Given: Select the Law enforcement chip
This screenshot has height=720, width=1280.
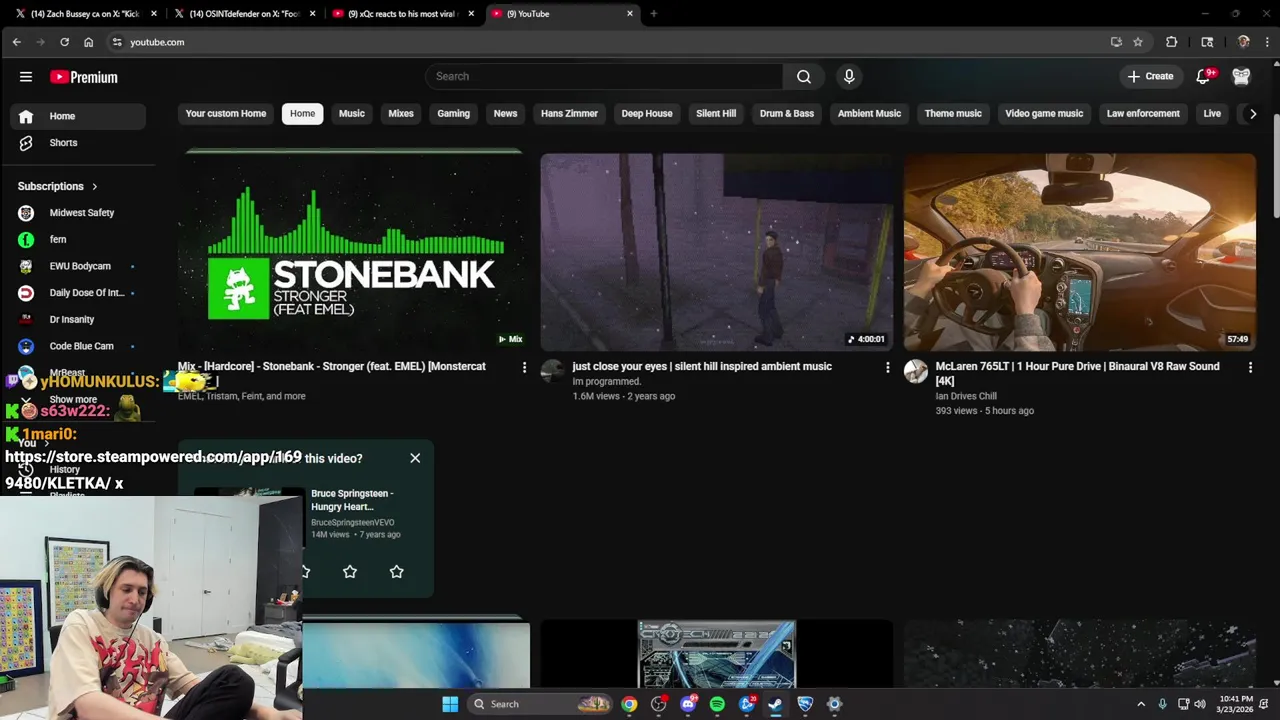Looking at the screenshot, I should click(1143, 113).
